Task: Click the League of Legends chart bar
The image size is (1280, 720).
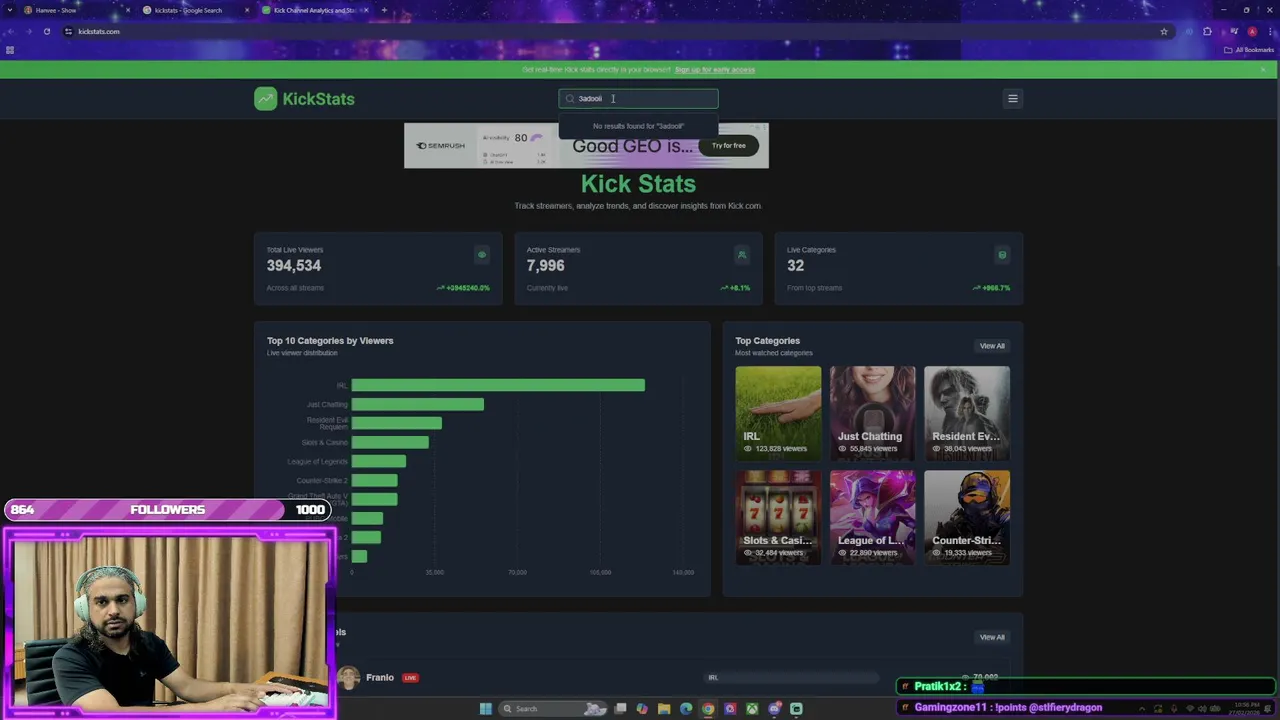Action: 378,461
